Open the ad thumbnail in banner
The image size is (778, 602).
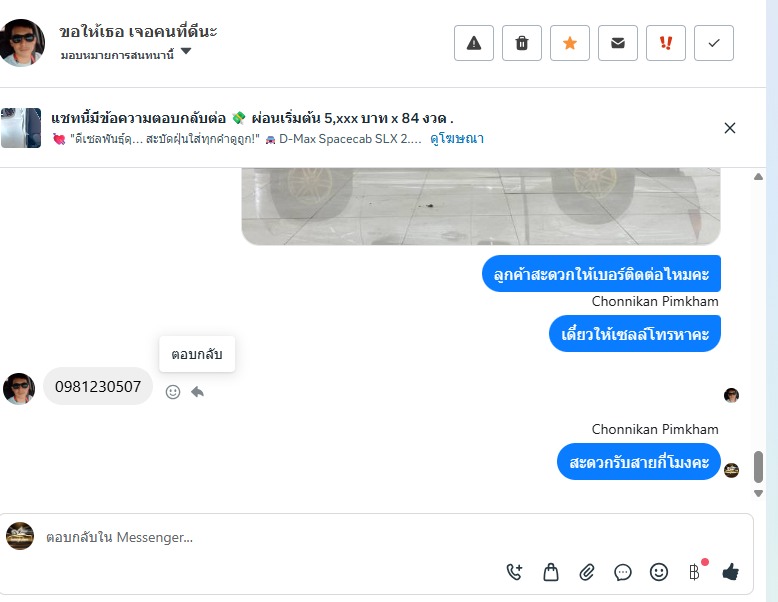coord(21,128)
